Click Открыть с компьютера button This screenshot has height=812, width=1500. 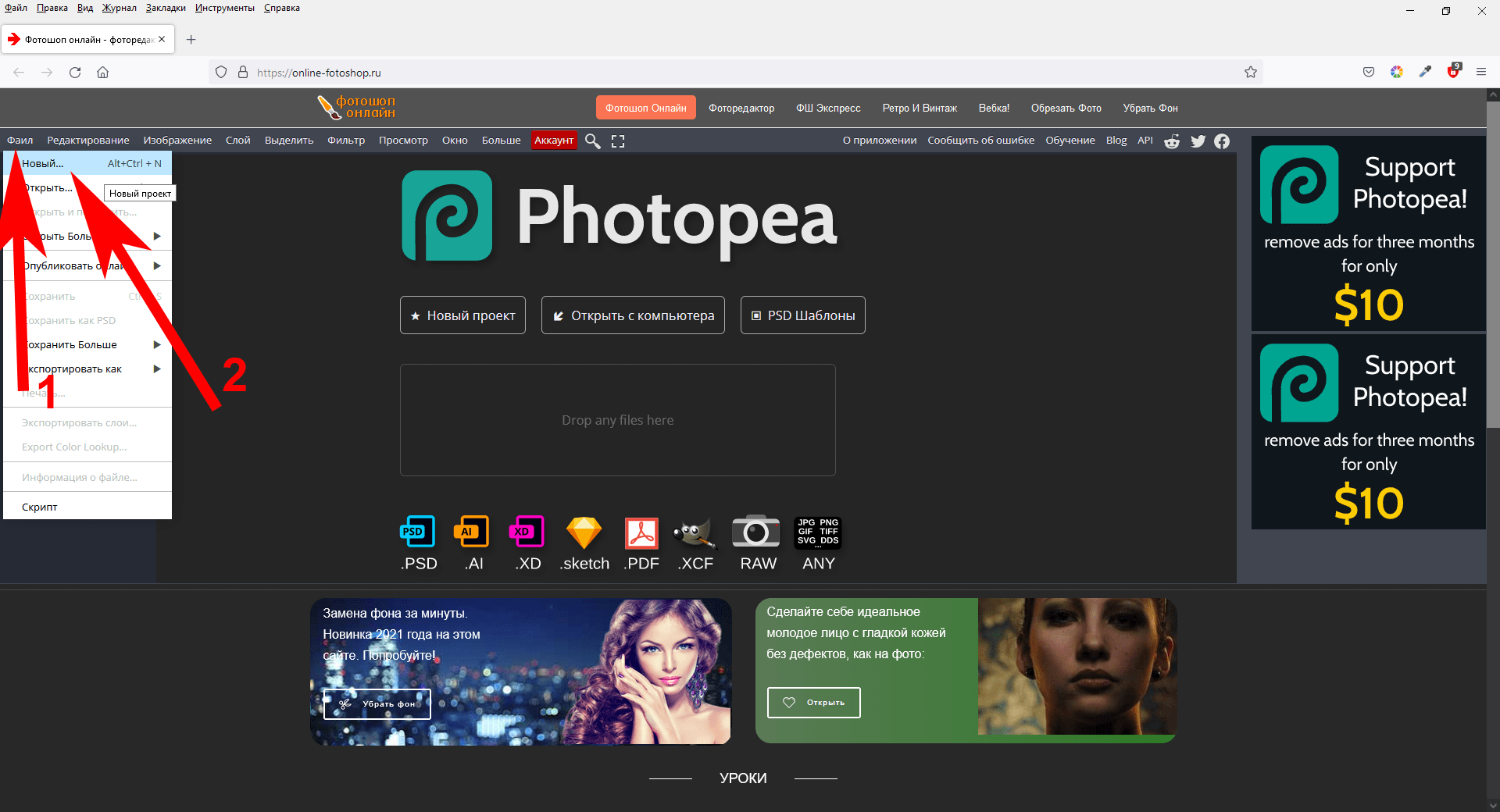pyautogui.click(x=633, y=315)
